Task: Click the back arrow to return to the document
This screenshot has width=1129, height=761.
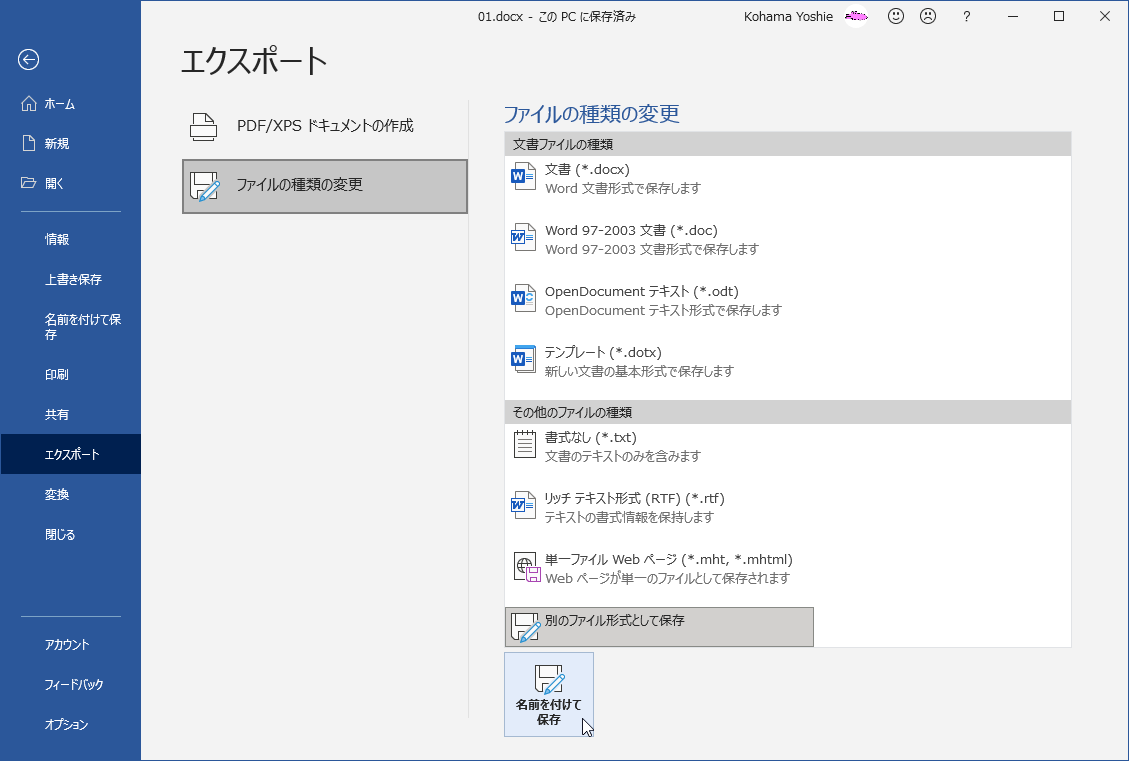Action: click(28, 60)
